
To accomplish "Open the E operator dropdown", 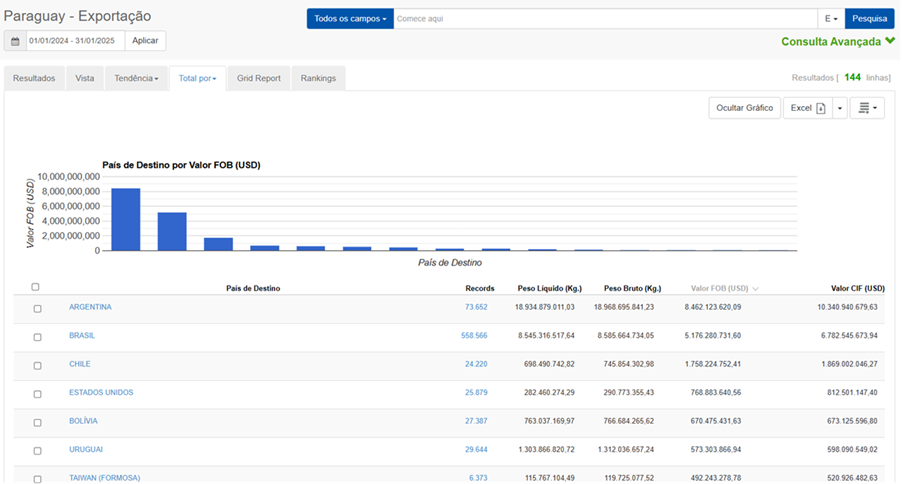I will click(x=831, y=19).
